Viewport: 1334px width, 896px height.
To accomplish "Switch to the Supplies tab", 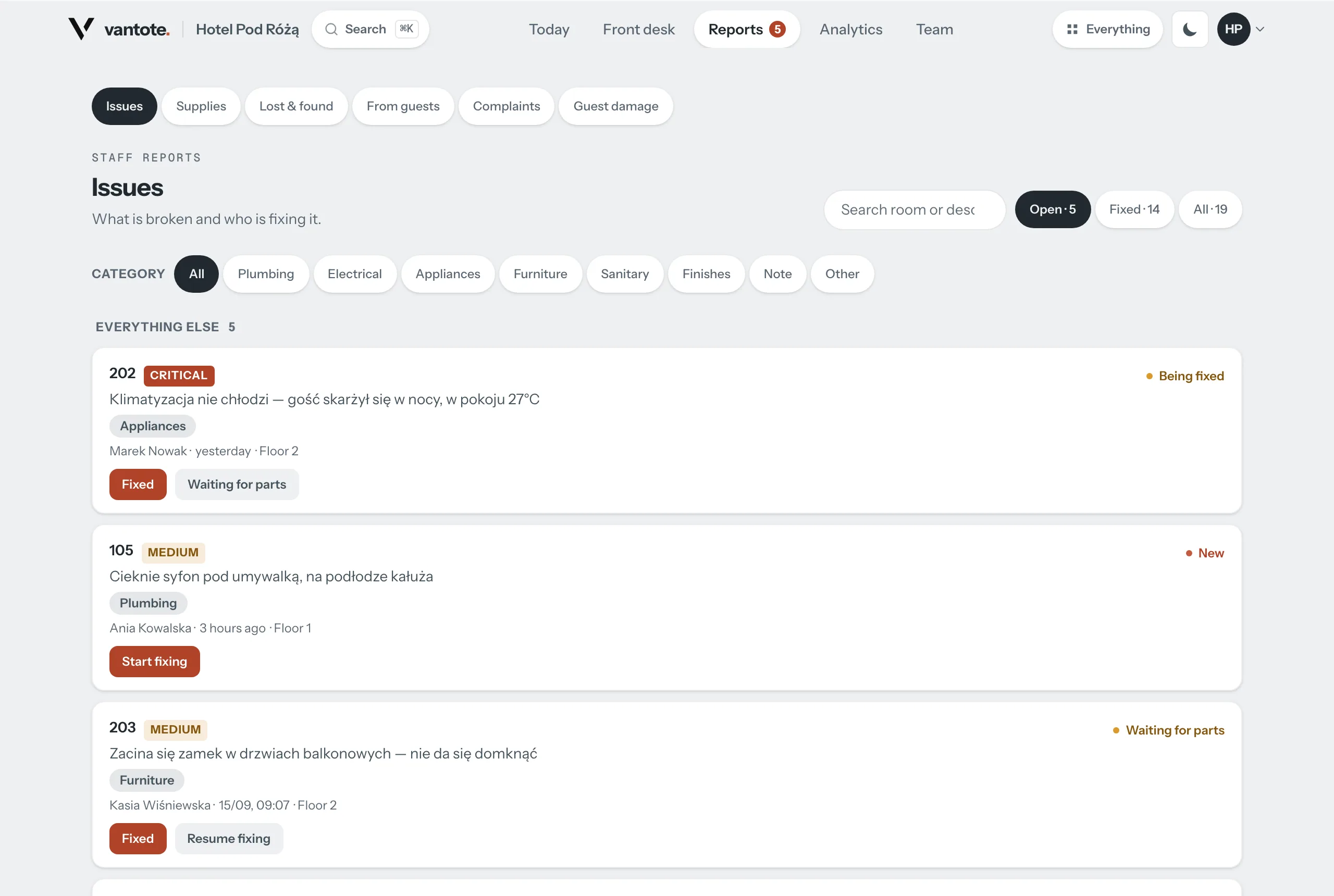I will click(201, 106).
